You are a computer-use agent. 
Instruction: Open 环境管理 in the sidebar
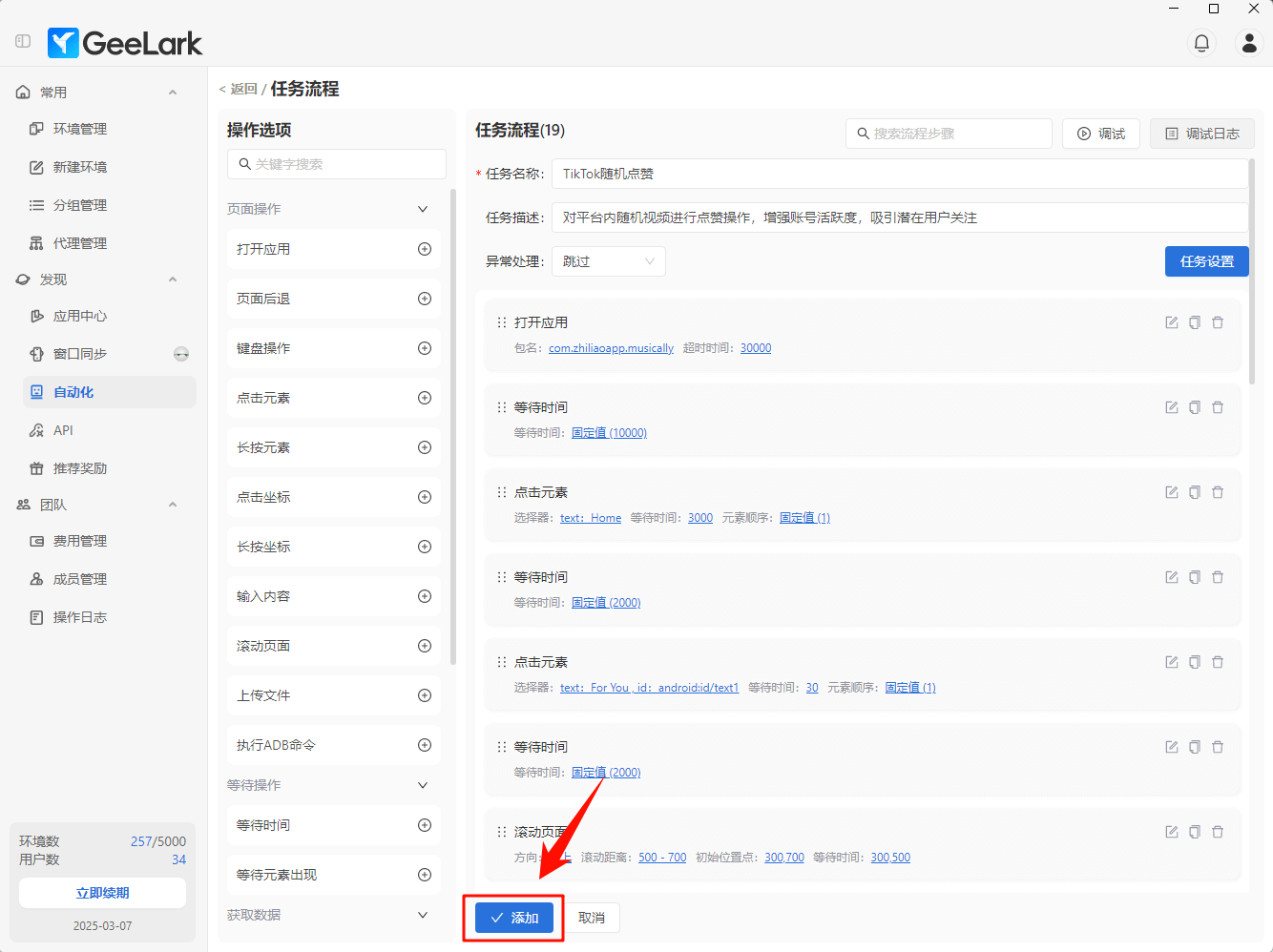80,129
